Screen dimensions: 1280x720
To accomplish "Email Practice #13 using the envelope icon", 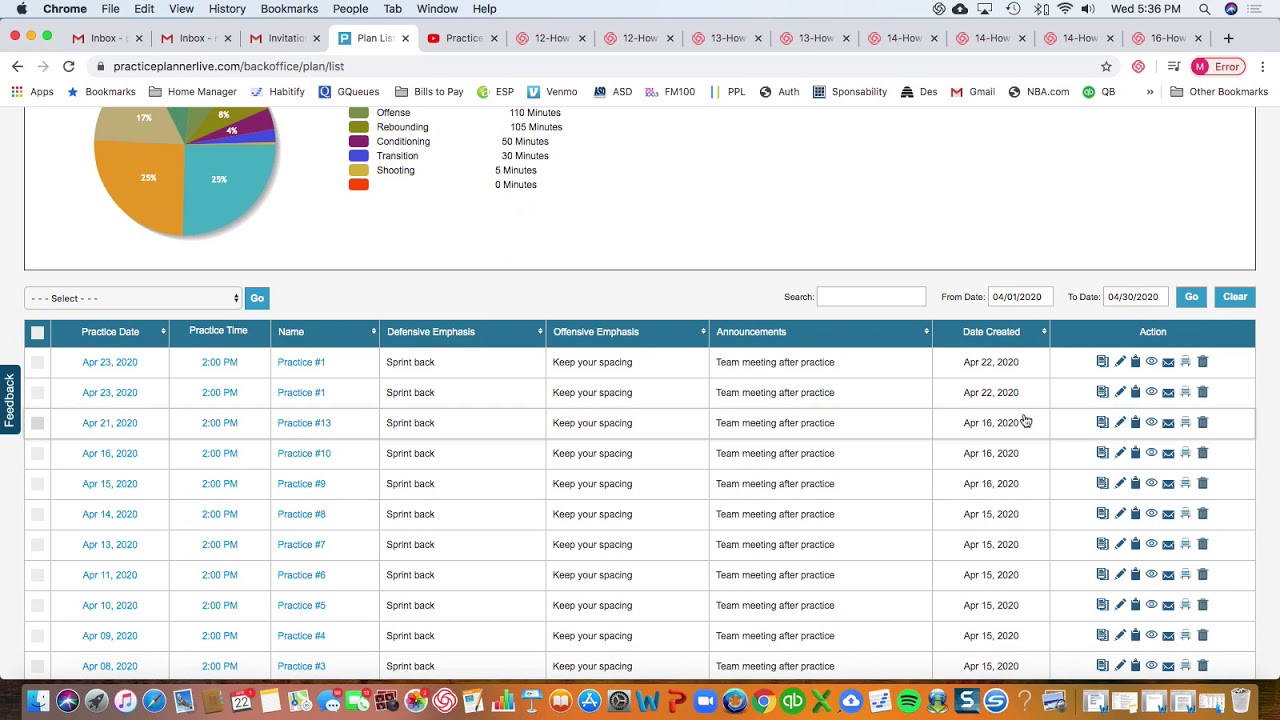I will 1168,423.
